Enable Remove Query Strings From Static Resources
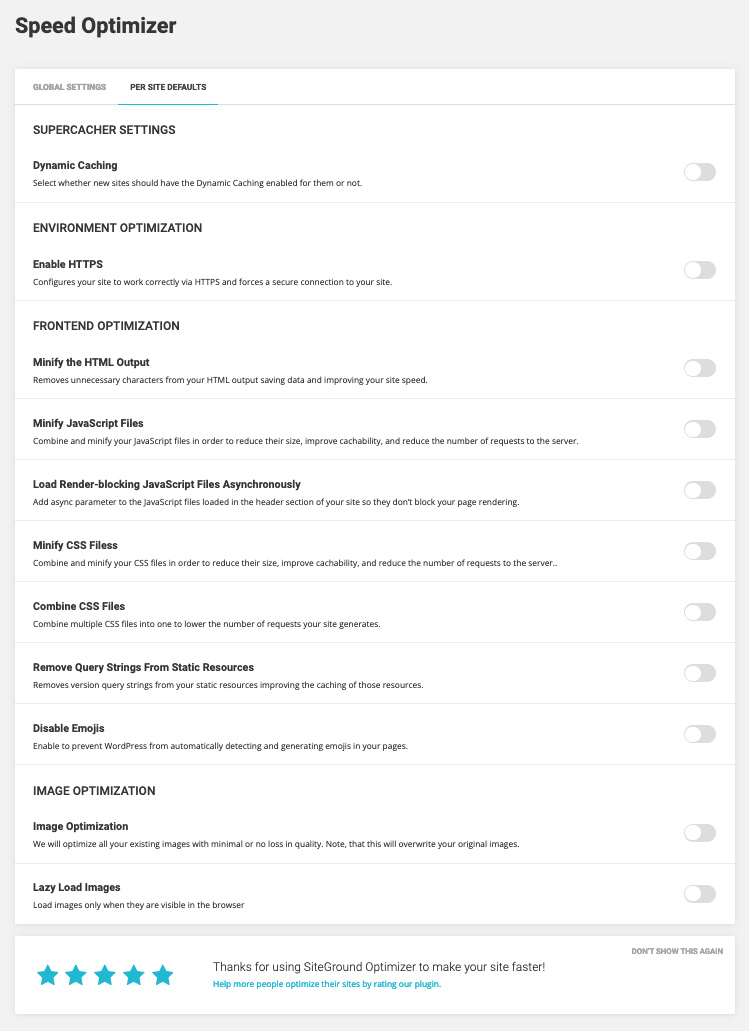The image size is (749, 1031). tap(700, 673)
